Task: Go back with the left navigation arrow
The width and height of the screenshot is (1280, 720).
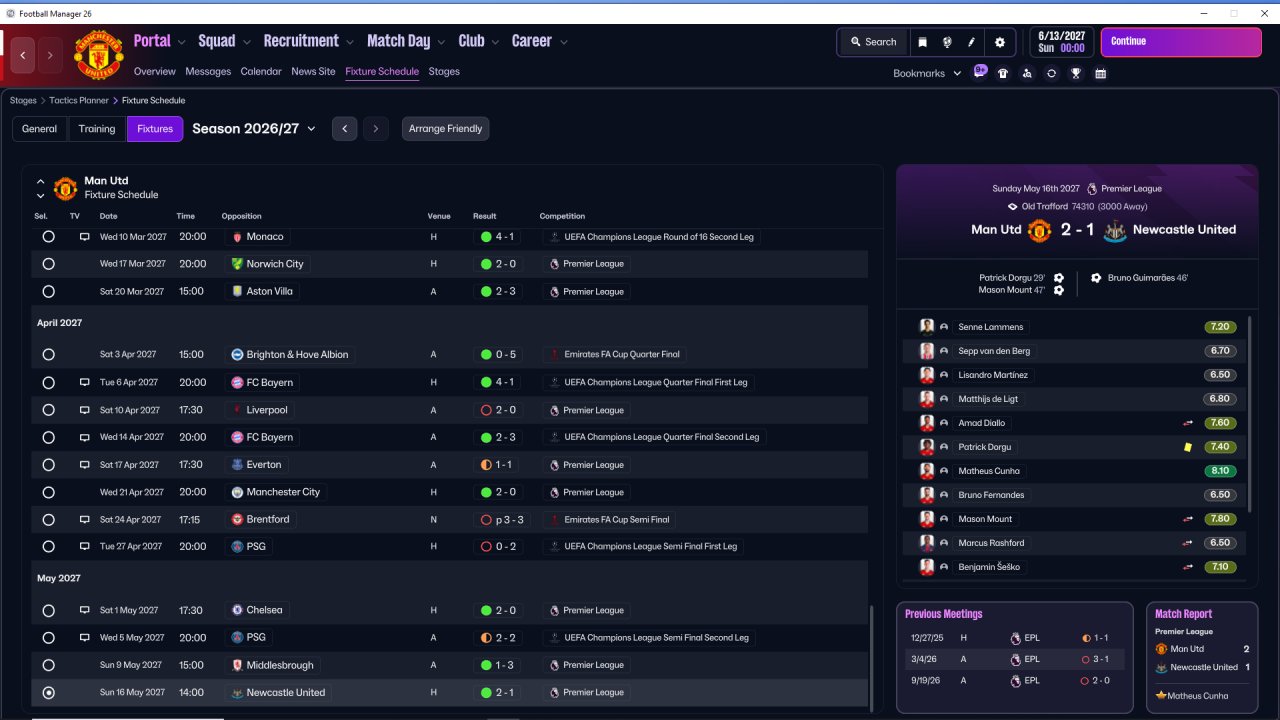Action: tap(24, 55)
